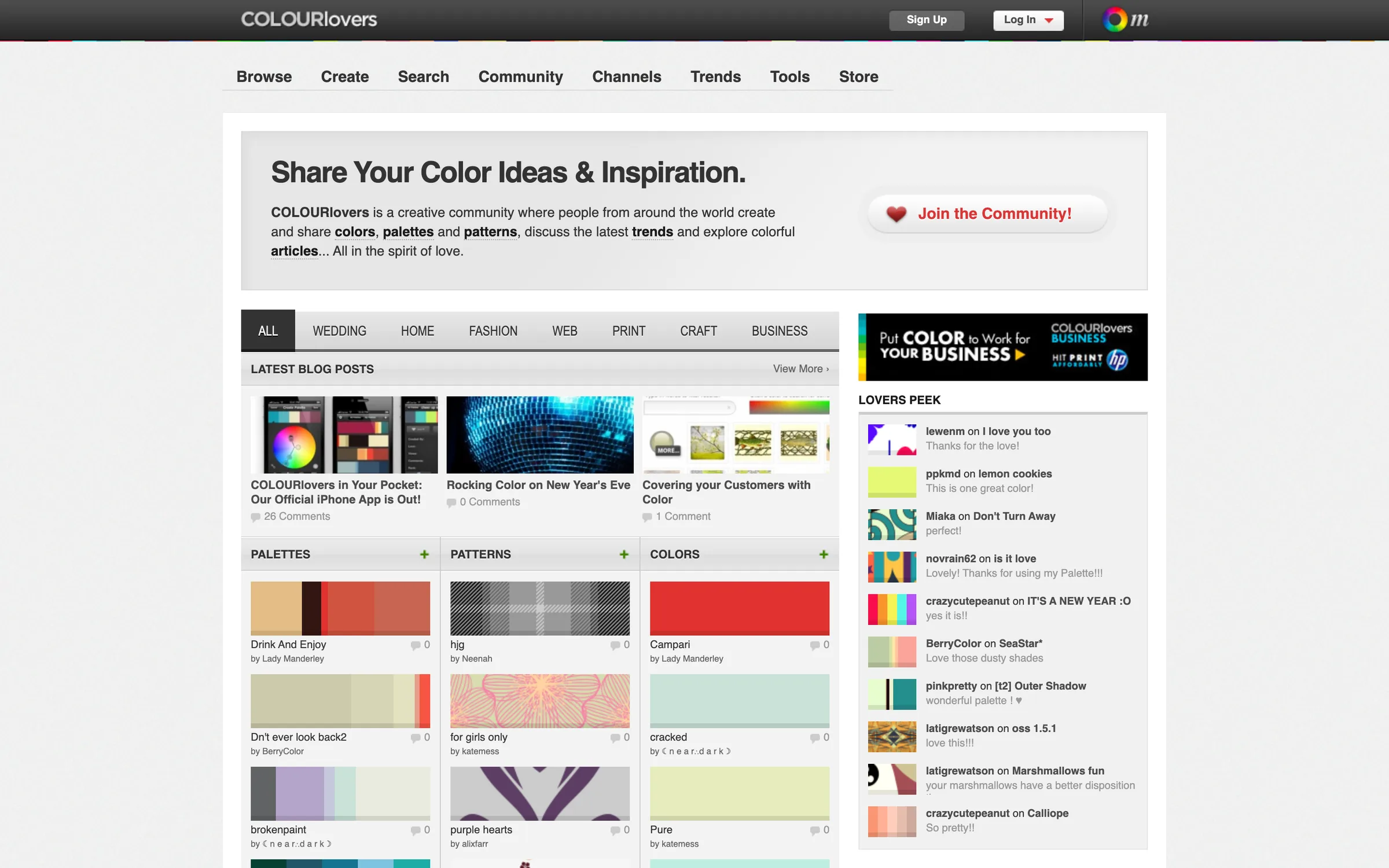
Task: Click comment bubble icon for for girls only
Action: coord(615,738)
